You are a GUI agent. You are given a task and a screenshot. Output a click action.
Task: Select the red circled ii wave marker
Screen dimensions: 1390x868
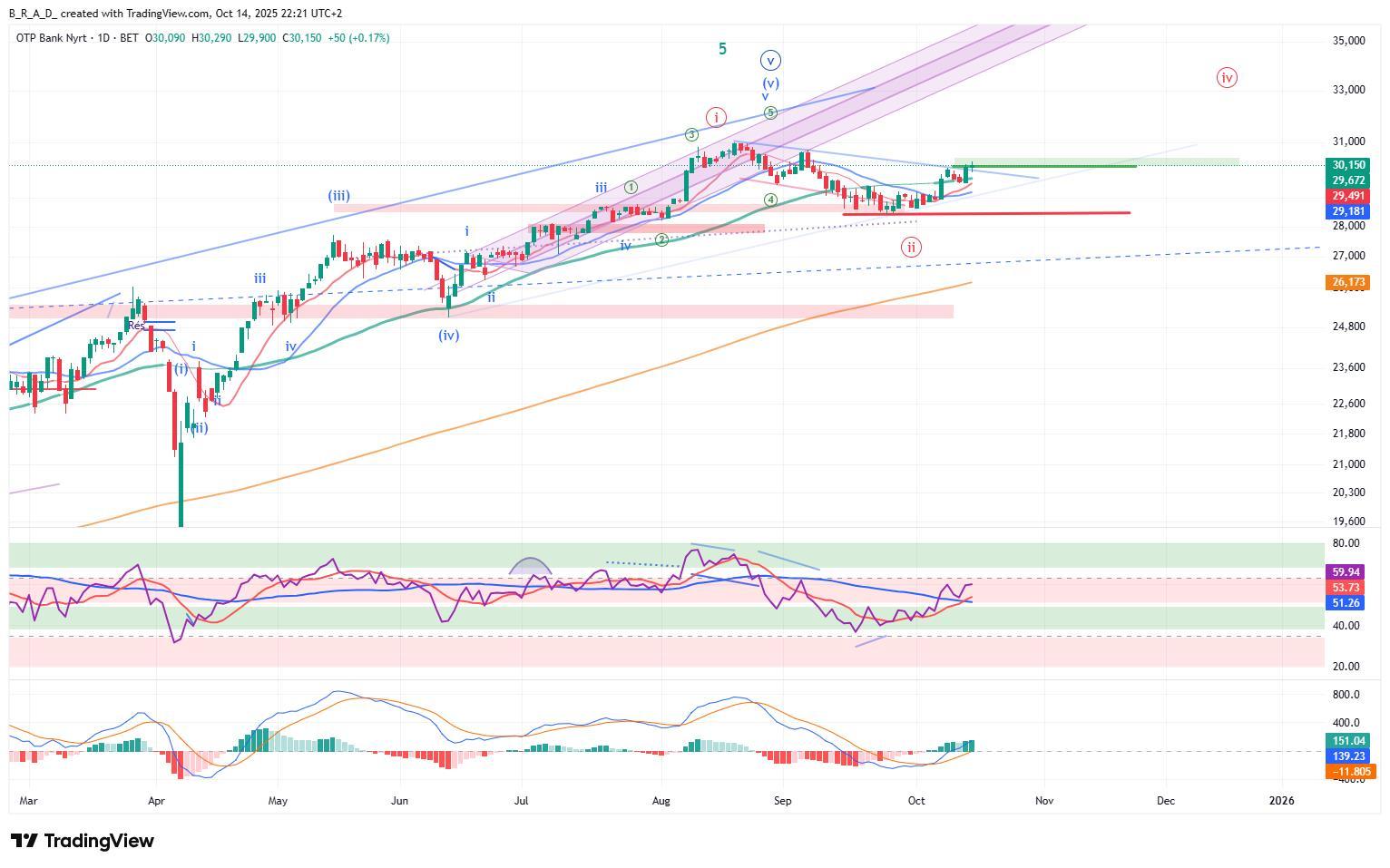pyautogui.click(x=911, y=247)
